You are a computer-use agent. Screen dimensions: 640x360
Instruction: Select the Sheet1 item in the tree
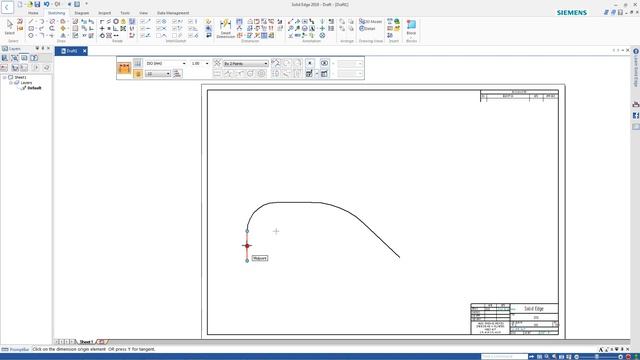pyautogui.click(x=20, y=77)
